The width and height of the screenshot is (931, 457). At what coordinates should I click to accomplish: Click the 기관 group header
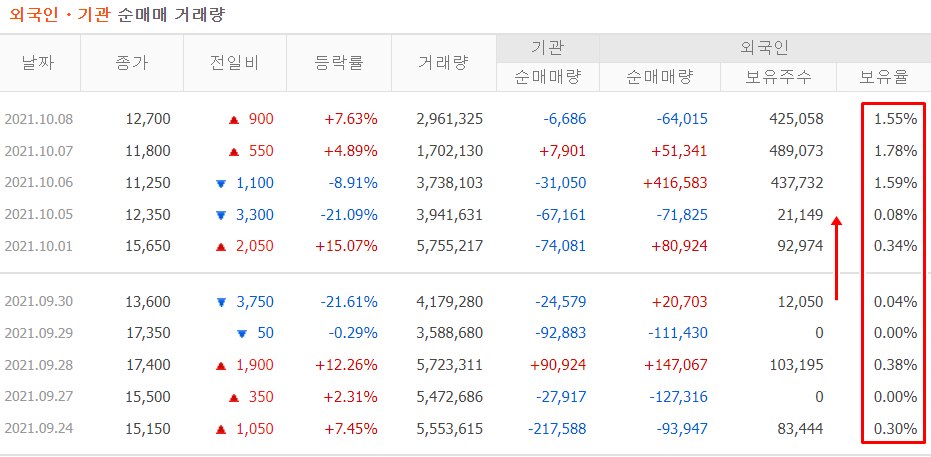(x=547, y=47)
